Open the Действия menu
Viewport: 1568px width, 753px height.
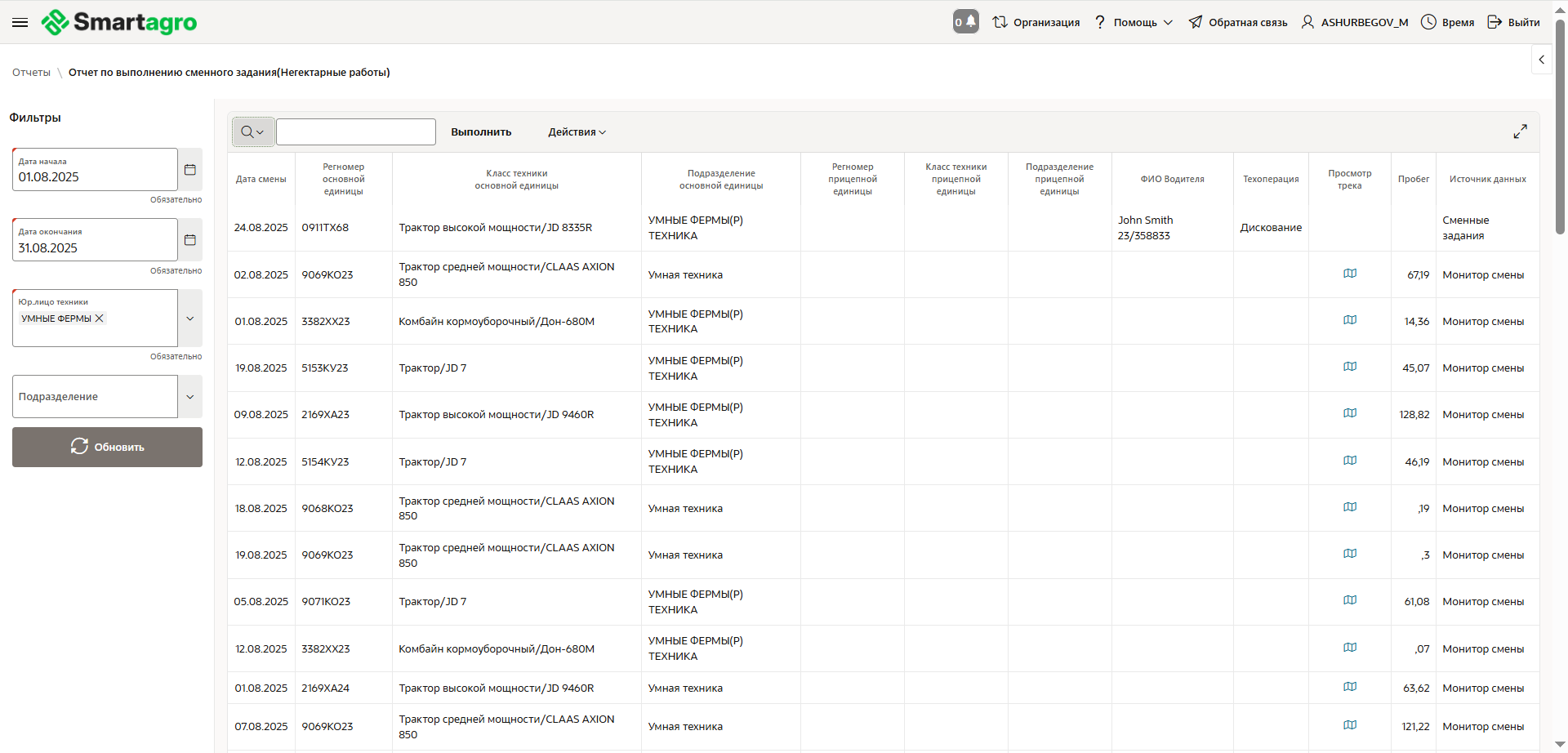click(577, 132)
